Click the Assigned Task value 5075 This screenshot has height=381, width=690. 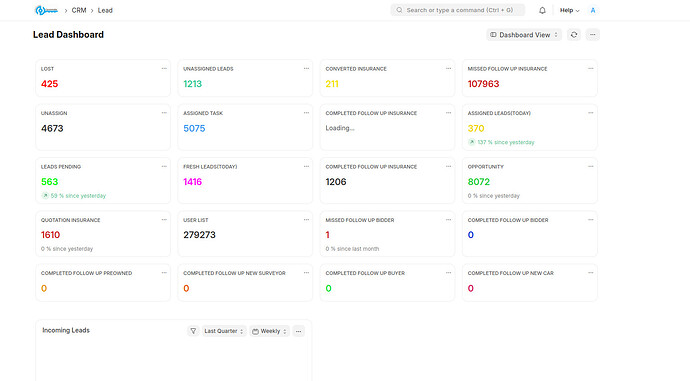(x=194, y=128)
